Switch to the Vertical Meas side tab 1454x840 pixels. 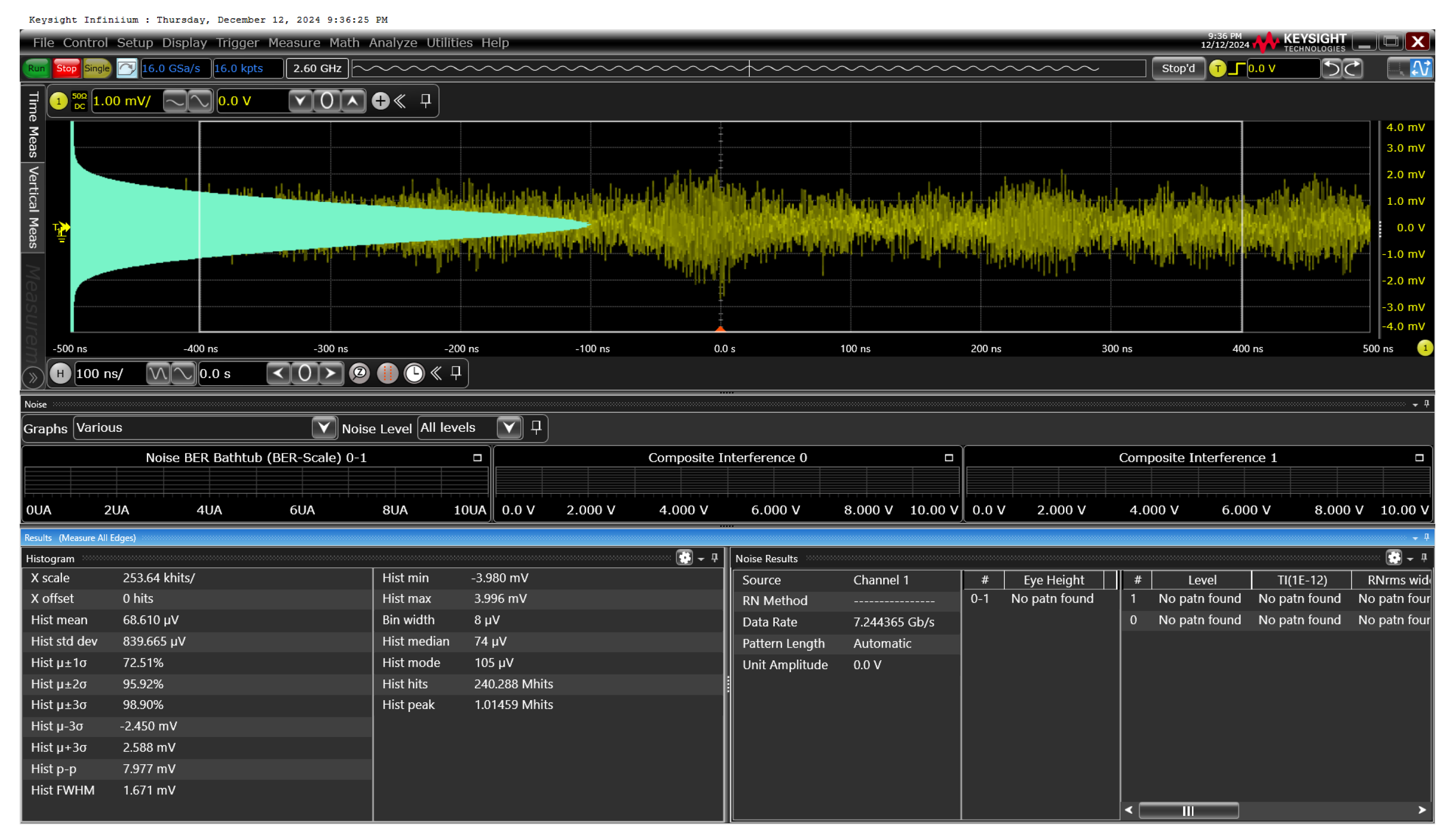pos(33,208)
